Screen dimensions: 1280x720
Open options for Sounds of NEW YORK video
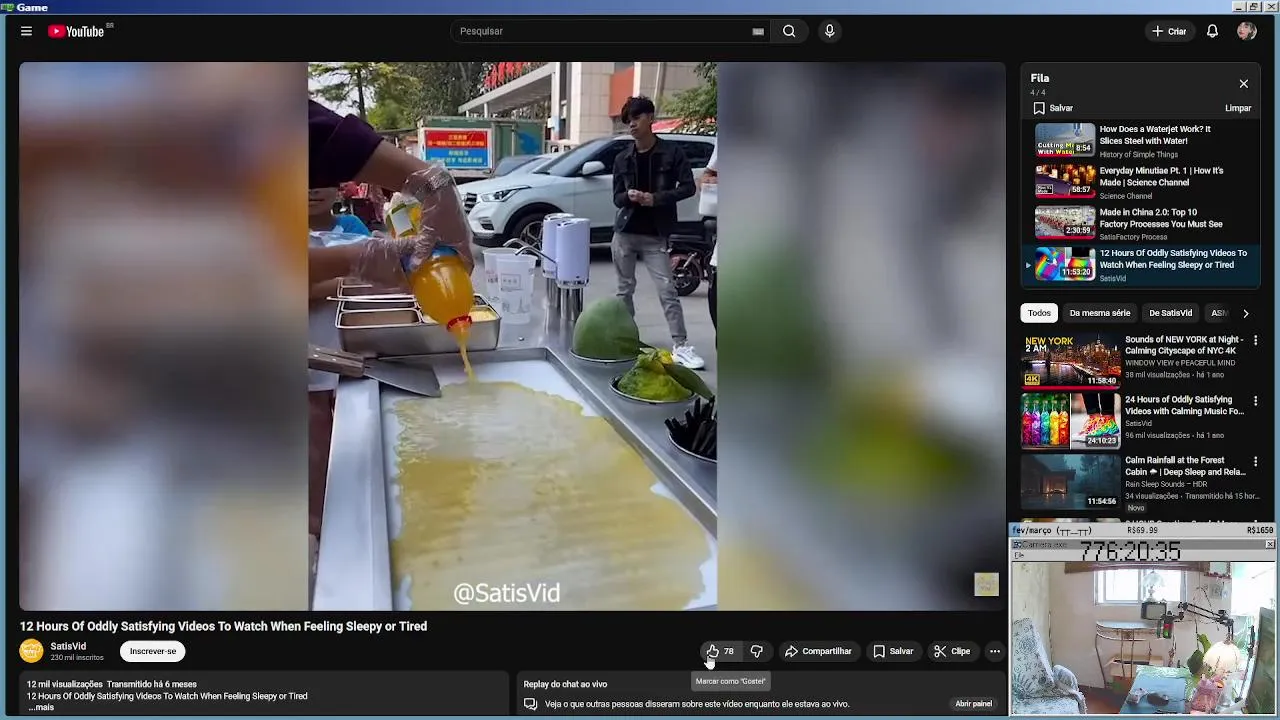pyautogui.click(x=1255, y=341)
